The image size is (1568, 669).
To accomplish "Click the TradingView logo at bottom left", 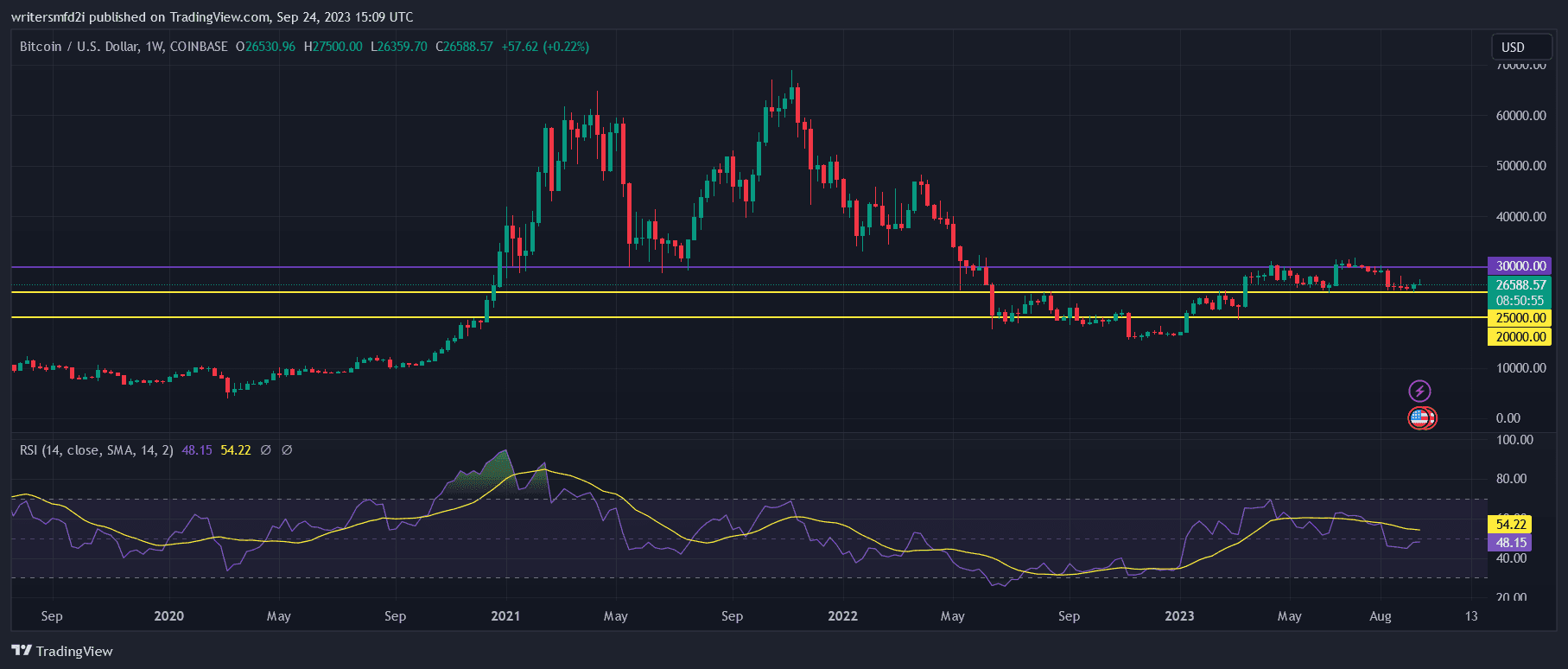I will 62,651.
